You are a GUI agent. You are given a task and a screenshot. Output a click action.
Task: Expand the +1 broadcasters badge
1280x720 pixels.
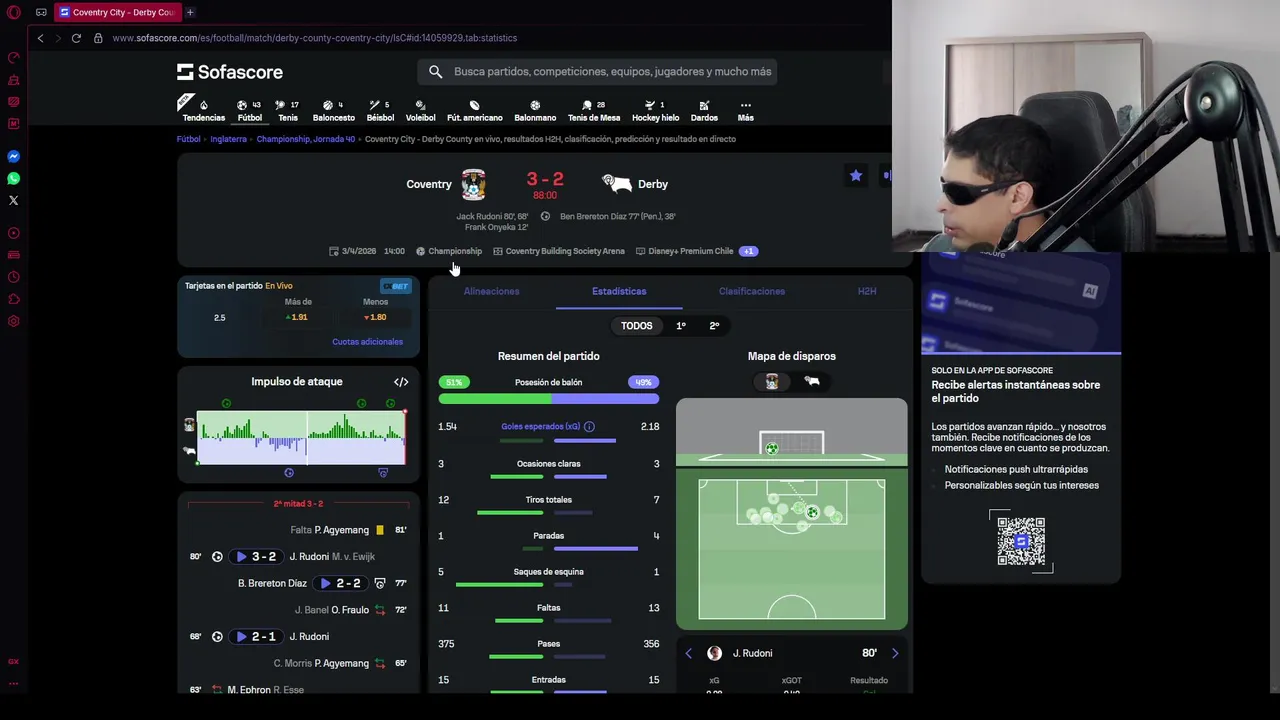748,251
